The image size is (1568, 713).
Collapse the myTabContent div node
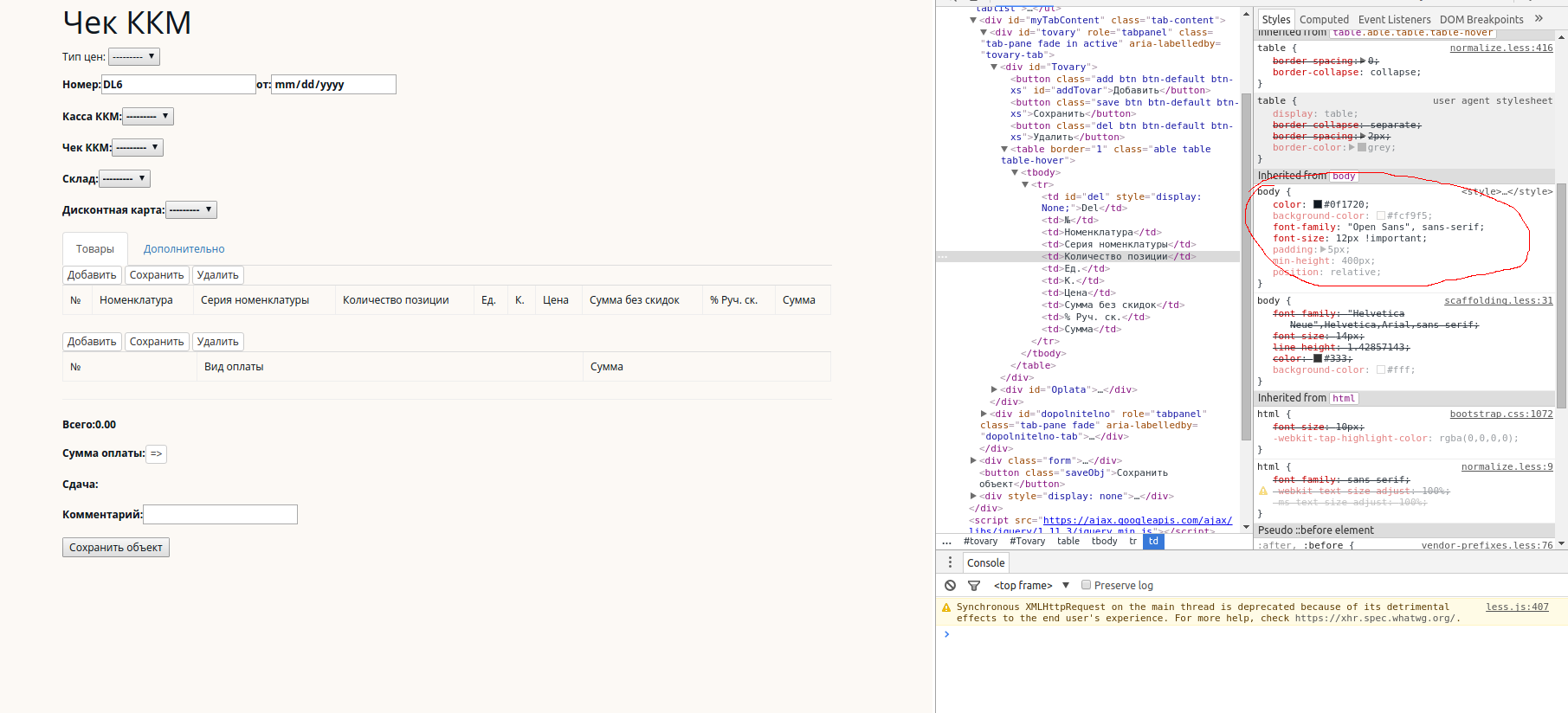973,20
